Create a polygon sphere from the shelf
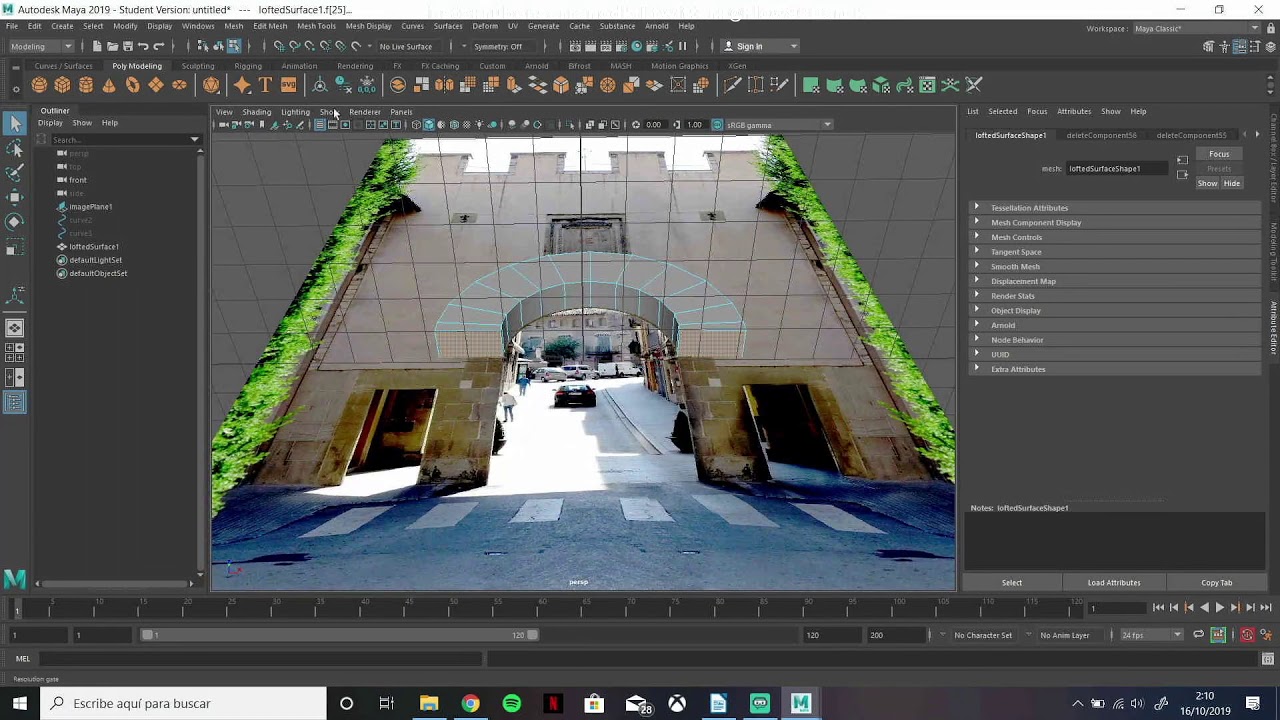Viewport: 1280px width, 720px height. pos(39,85)
